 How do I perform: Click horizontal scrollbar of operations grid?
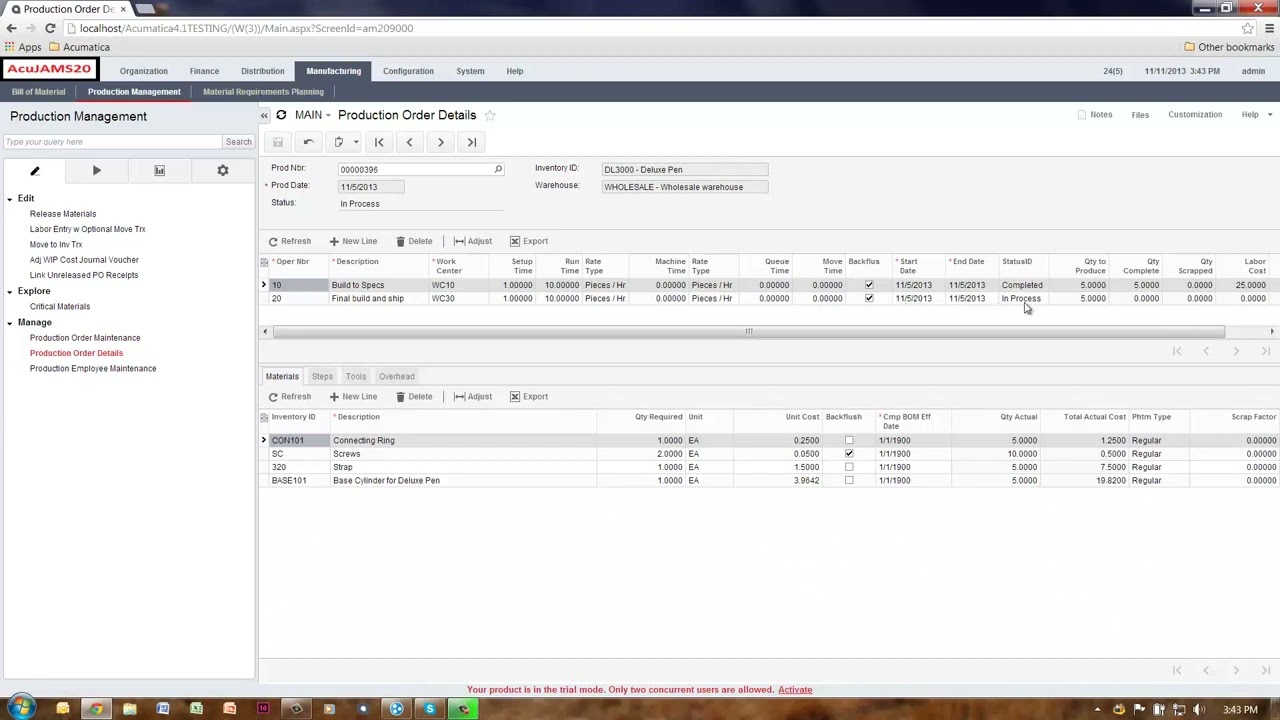click(748, 332)
